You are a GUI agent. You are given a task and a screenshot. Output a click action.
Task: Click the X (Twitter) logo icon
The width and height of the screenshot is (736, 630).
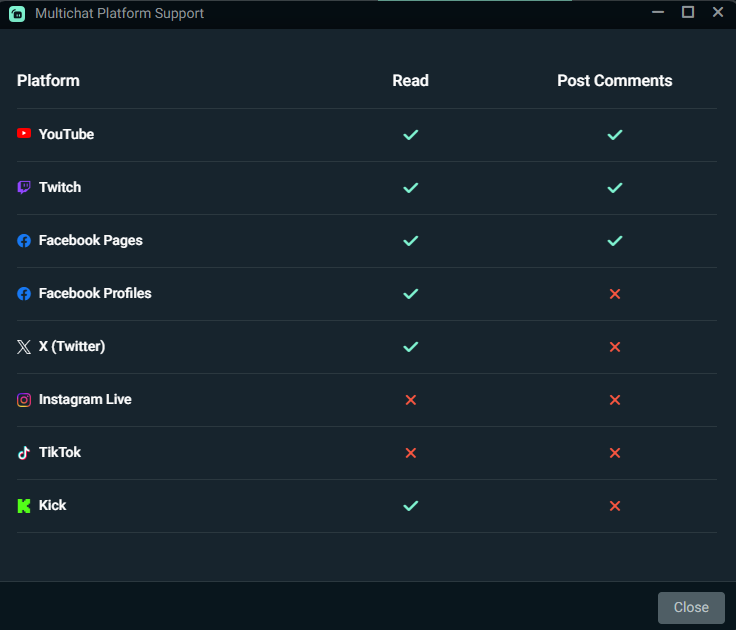pyautogui.click(x=24, y=347)
